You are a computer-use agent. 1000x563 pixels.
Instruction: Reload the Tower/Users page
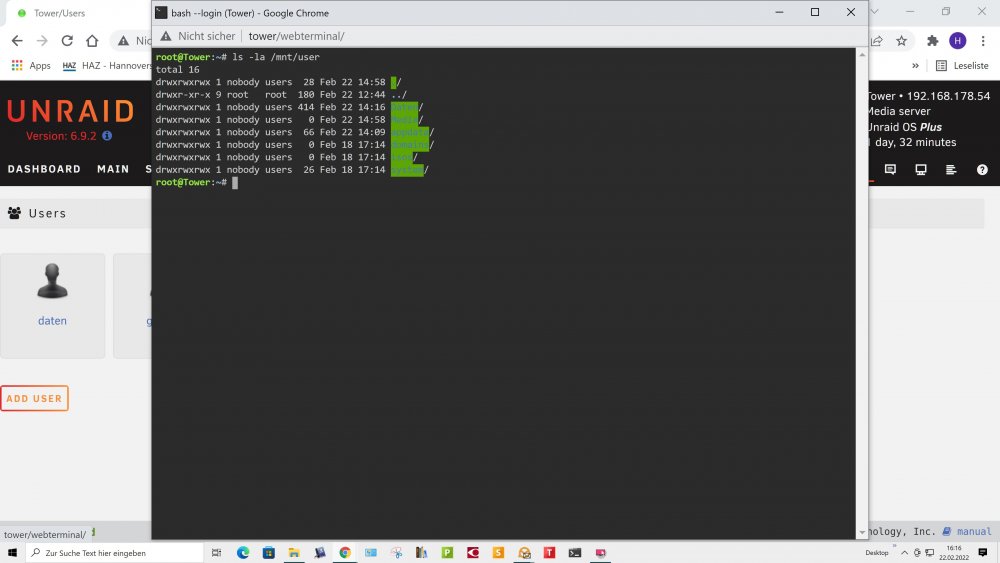(x=67, y=41)
